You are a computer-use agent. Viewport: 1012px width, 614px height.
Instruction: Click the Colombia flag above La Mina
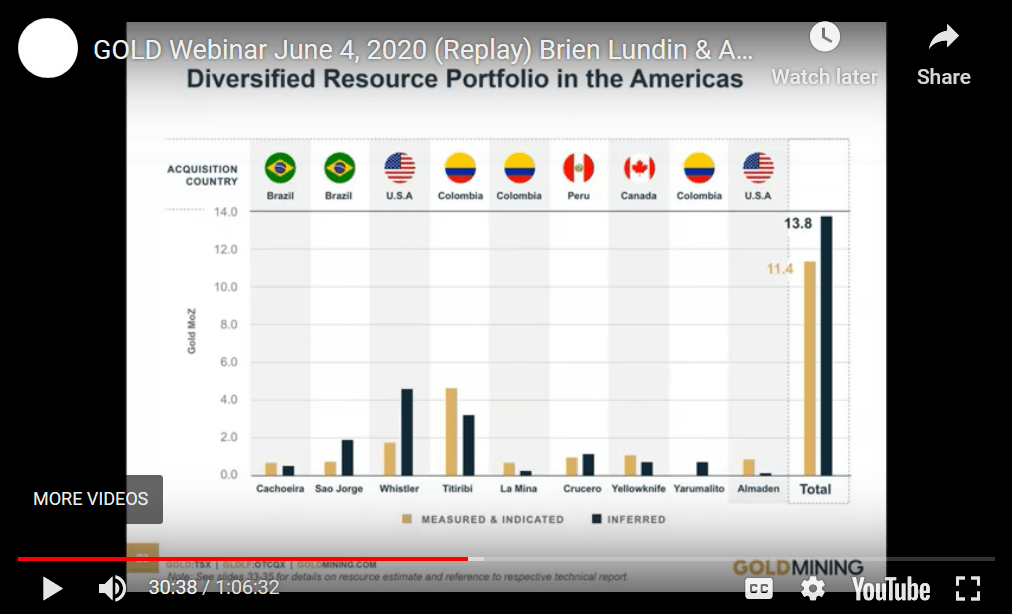point(520,169)
